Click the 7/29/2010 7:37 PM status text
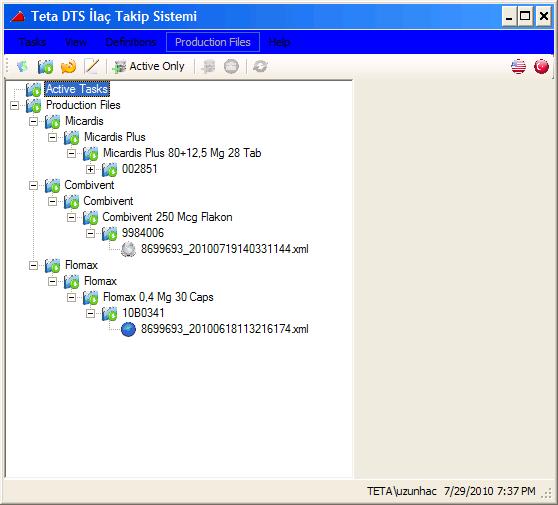 (490, 491)
